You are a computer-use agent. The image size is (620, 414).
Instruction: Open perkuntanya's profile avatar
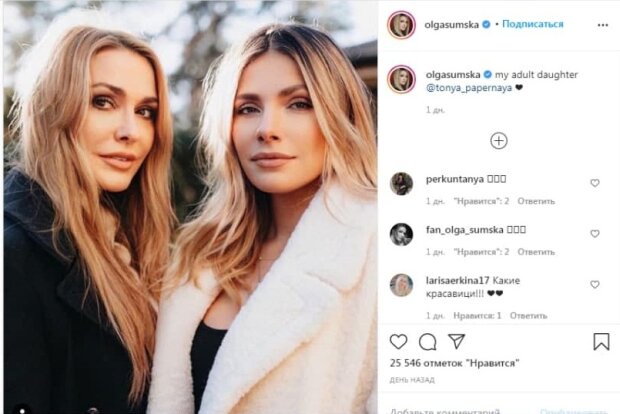point(401,183)
